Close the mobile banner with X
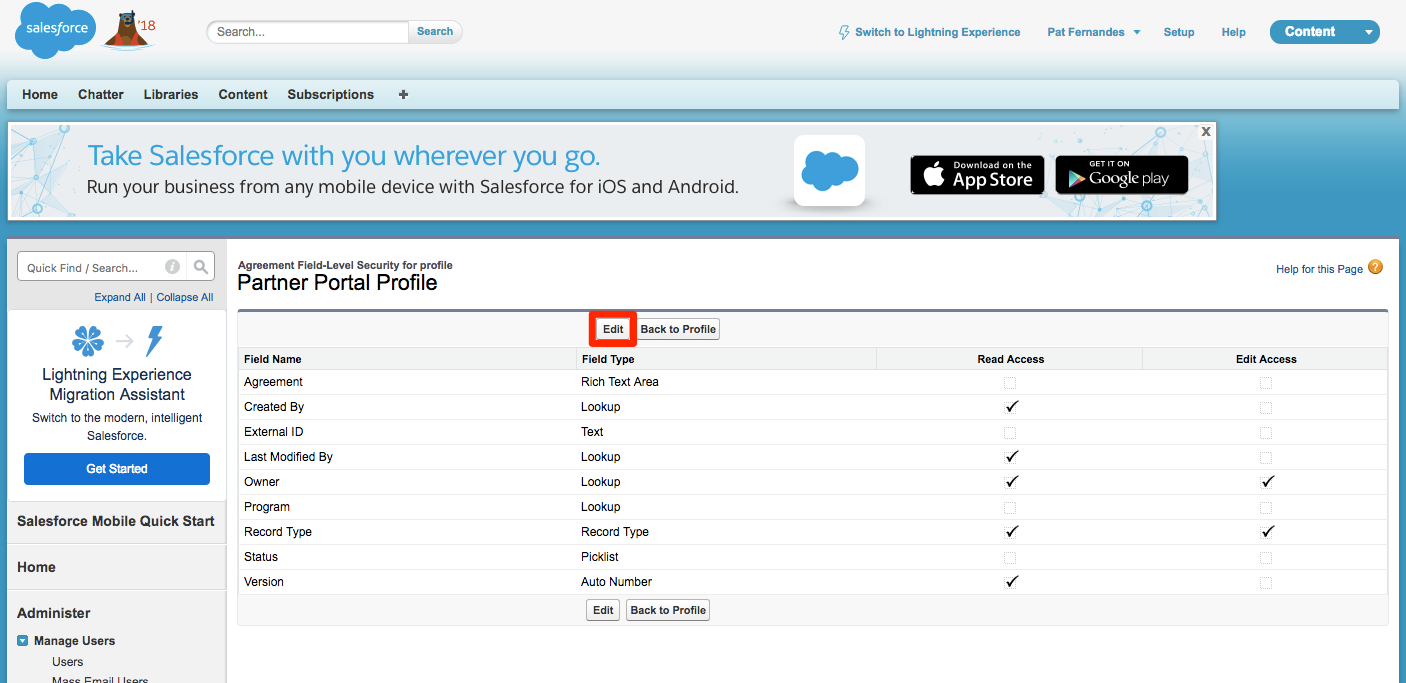 1206,131
